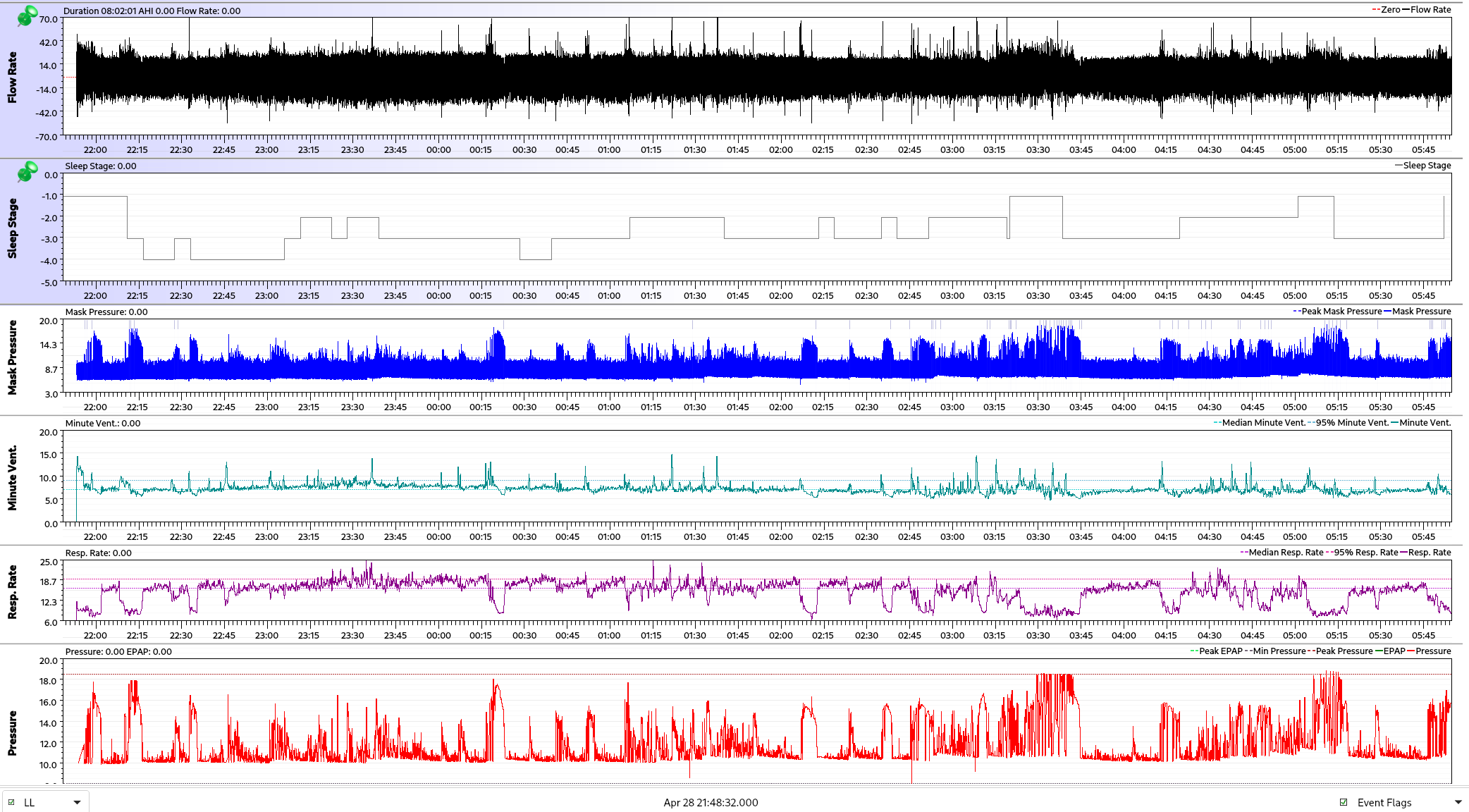Click the vertical Mask Pressure graph title
Image resolution: width=1469 pixels, height=812 pixels.
pos(12,357)
